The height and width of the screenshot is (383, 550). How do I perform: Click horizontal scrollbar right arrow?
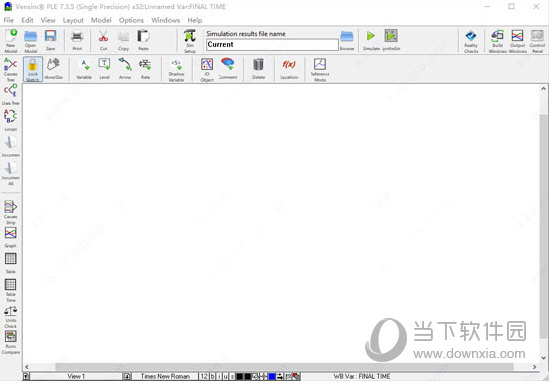[x=534, y=367]
